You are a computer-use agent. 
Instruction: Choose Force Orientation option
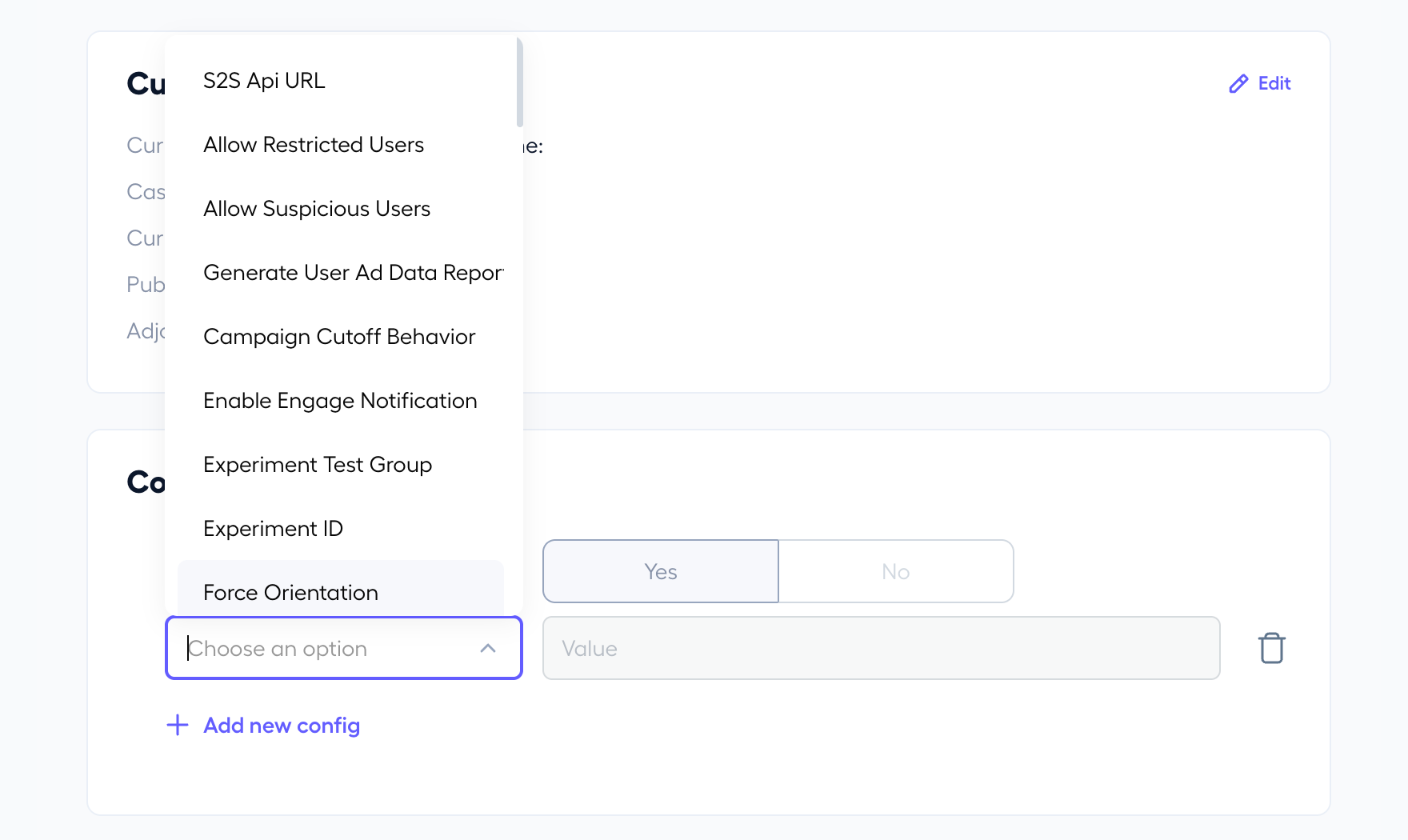341,588
